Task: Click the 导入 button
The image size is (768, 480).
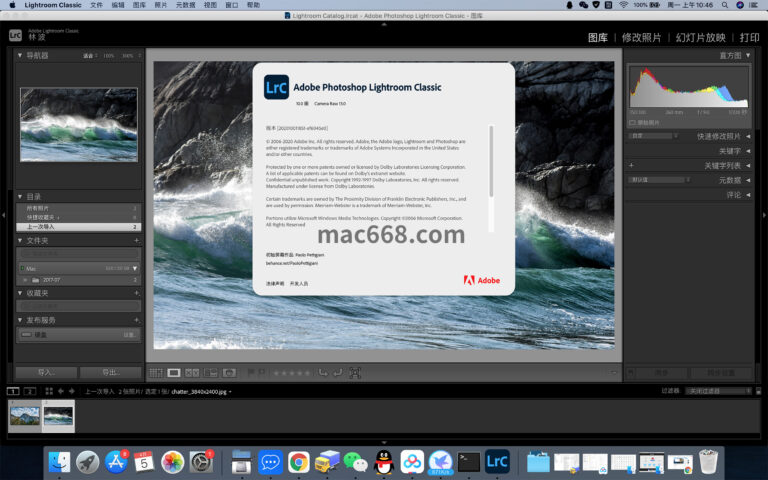Action: [46, 373]
